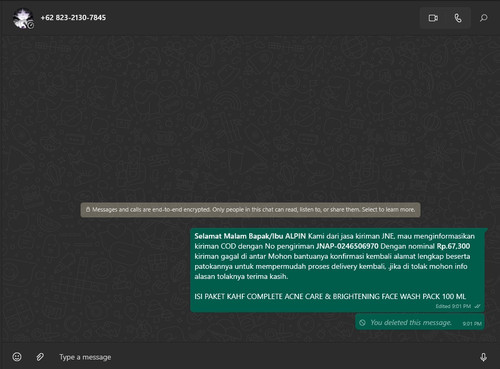Screen dimensions: 500x369
Task: Click the tracking number JNAP-0246506970
Action: click(347, 246)
